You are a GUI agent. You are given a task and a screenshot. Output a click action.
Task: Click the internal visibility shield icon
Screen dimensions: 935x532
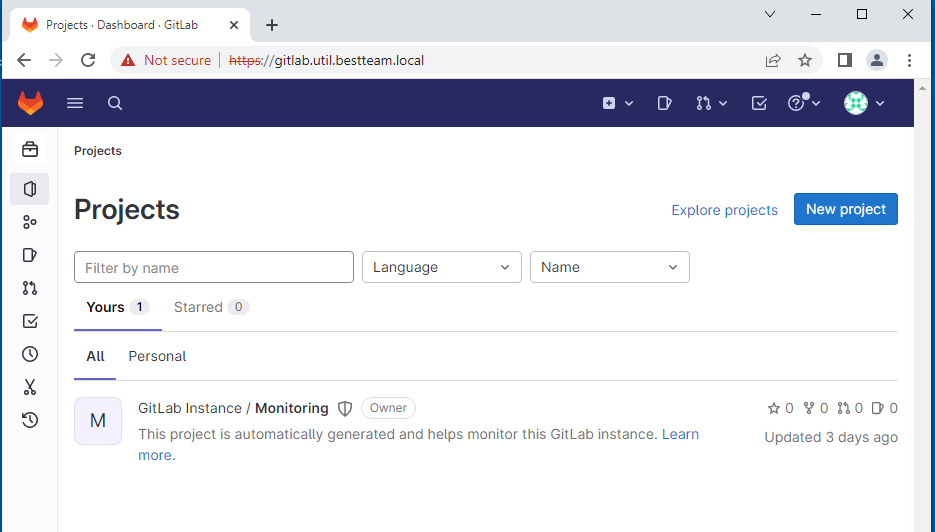pyautogui.click(x=345, y=409)
